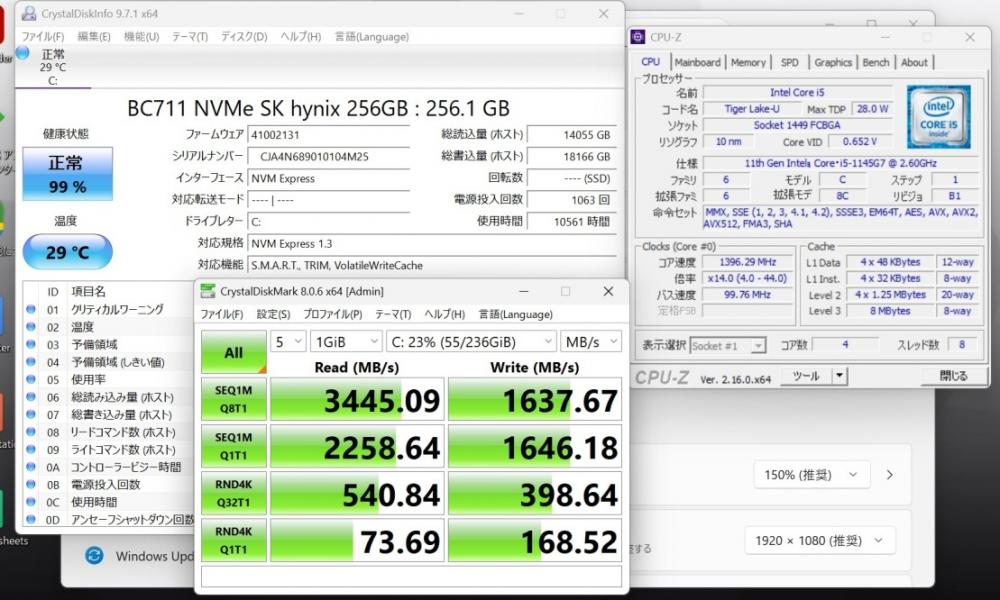Switch to the Graphics tab in CPU-Z
The height and width of the screenshot is (600, 1000).
click(833, 62)
